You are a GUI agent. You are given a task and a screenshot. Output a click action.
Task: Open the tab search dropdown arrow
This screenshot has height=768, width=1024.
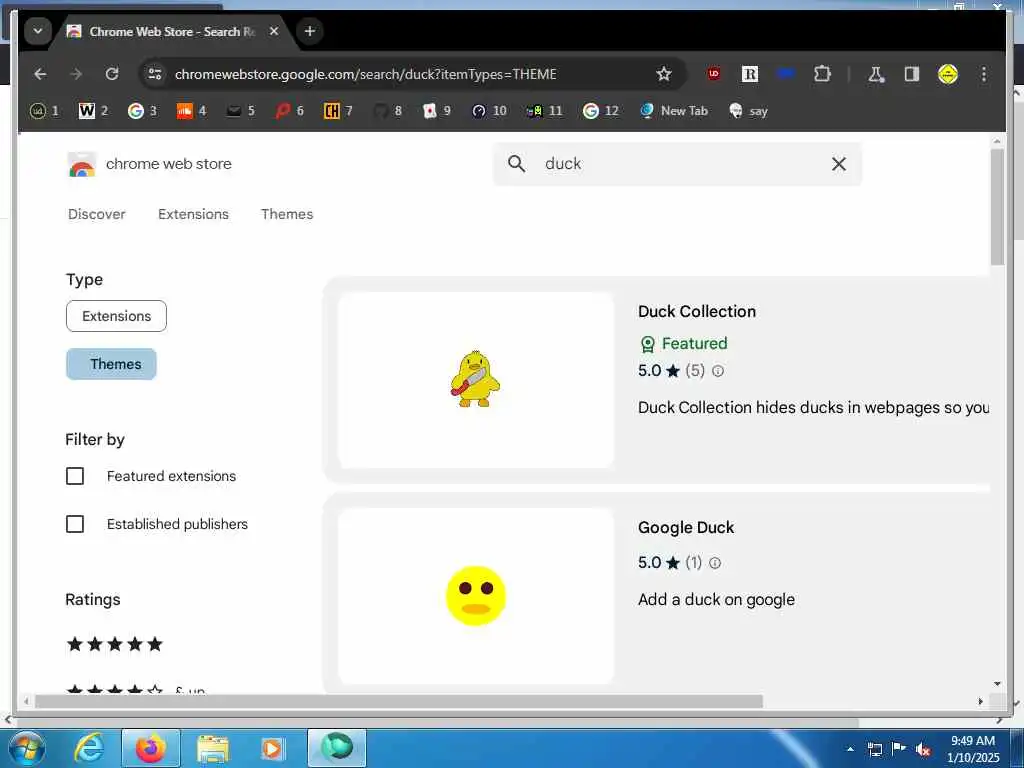tap(38, 31)
